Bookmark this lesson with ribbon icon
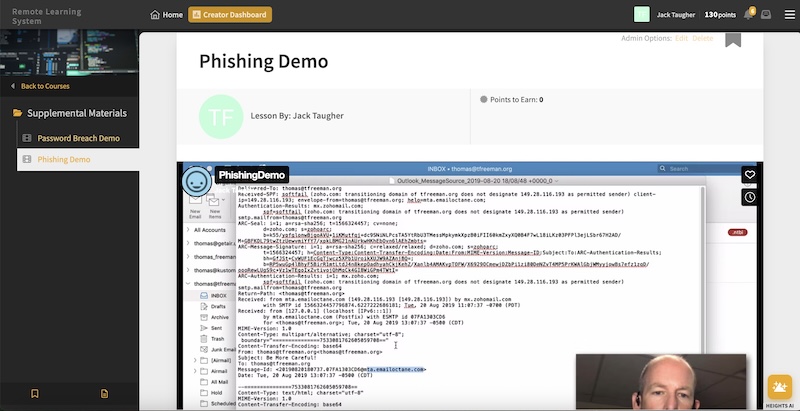This screenshot has width=800, height=411. click(733, 39)
